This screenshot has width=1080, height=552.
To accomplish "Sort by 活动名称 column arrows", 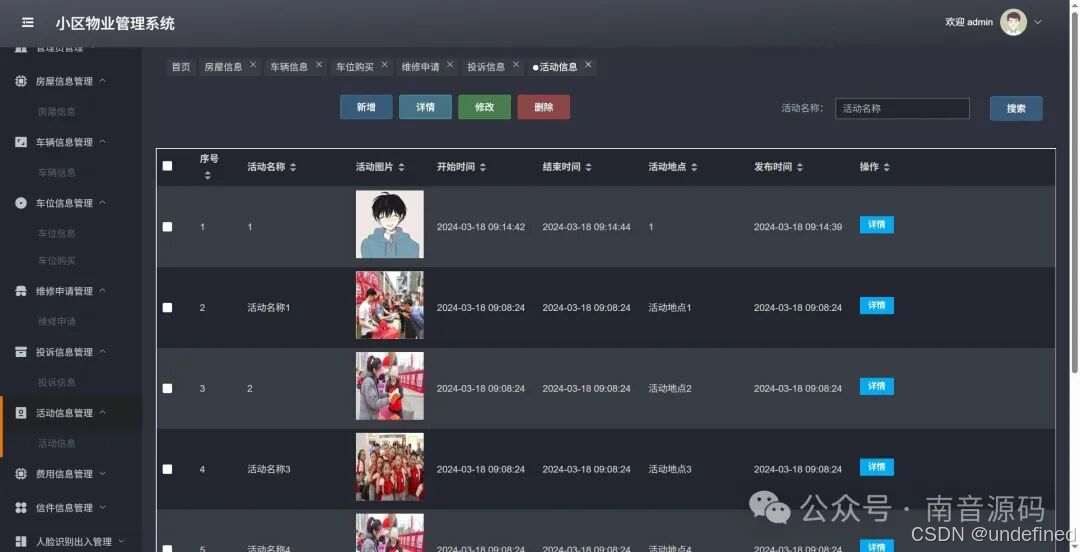I will [x=293, y=167].
